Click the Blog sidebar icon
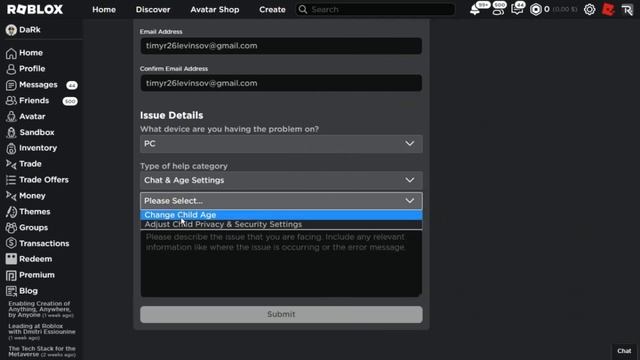Viewport: 640px width, 360px height. (11, 291)
